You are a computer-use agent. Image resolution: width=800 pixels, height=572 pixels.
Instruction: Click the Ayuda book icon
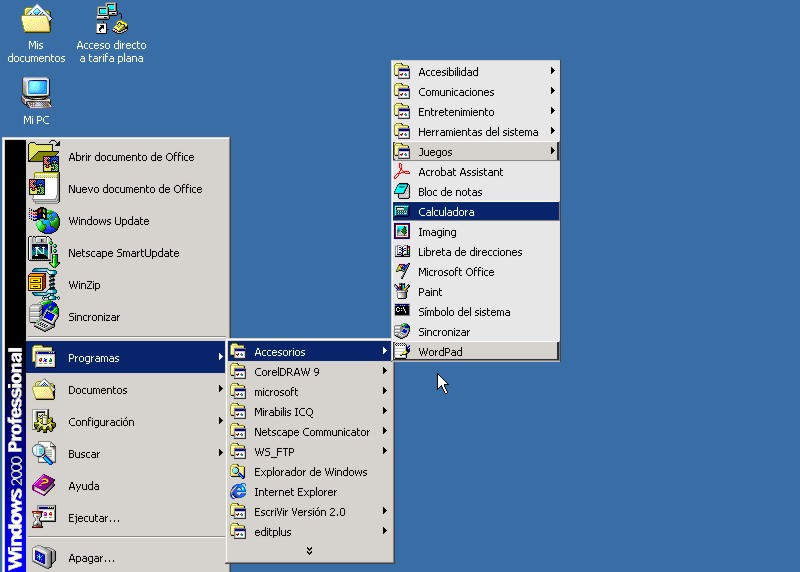(x=44, y=485)
